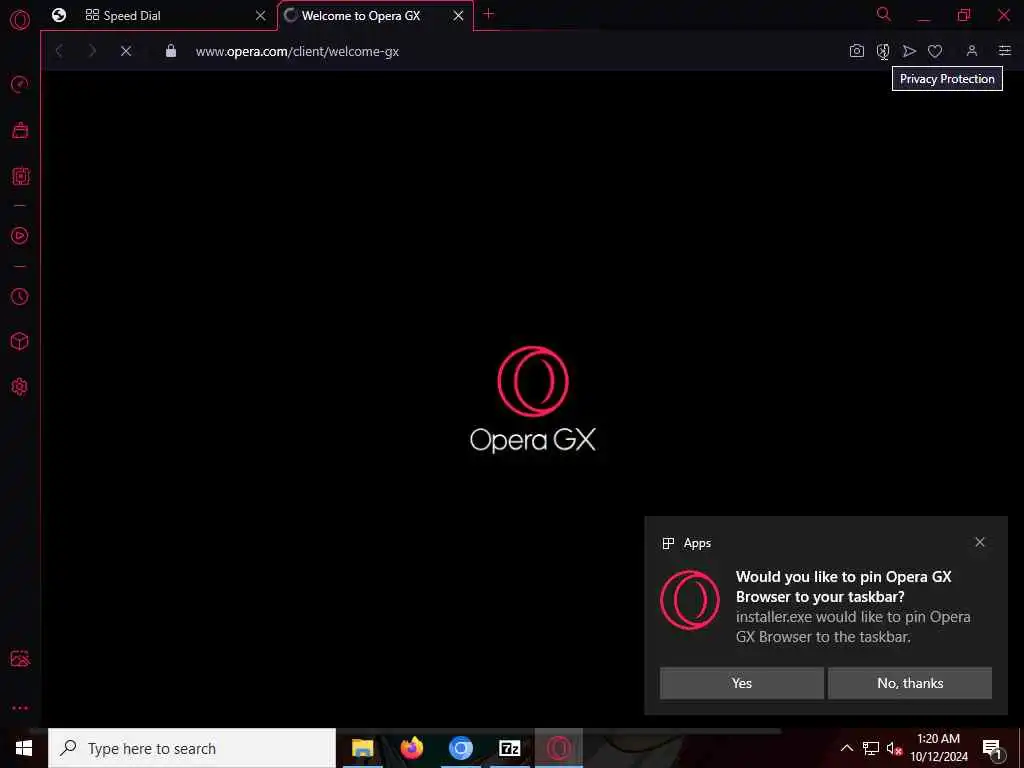Open the Opera GX main menu logo
The height and width of the screenshot is (768, 1024).
tap(20, 20)
